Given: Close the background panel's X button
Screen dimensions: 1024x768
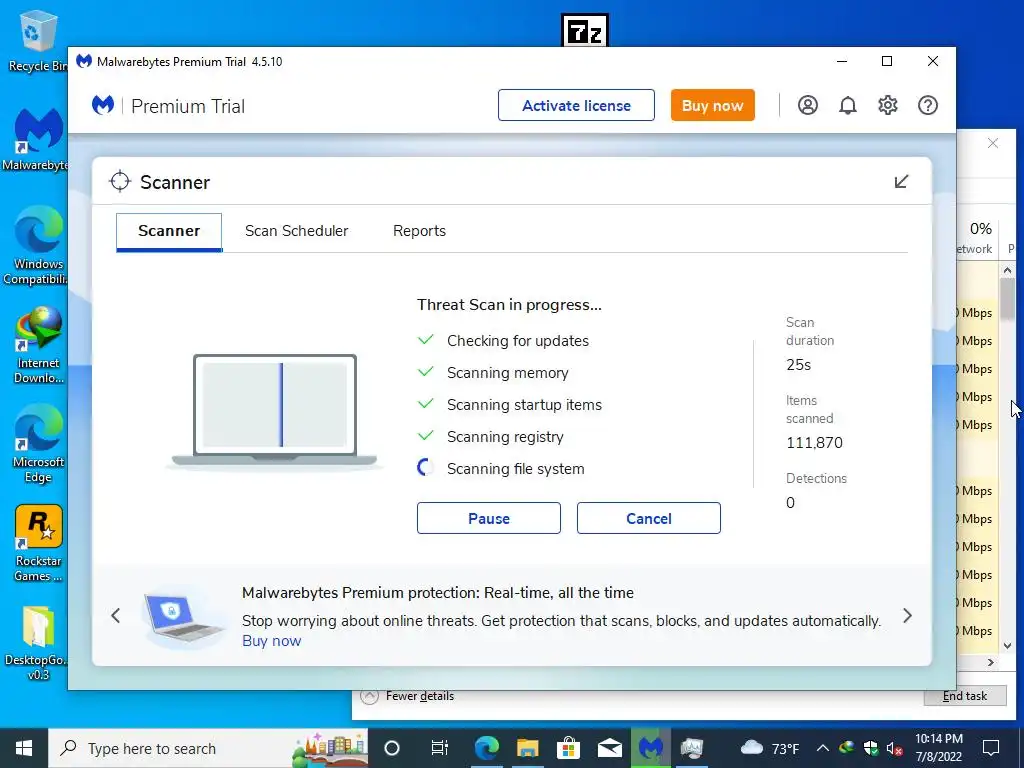Looking at the screenshot, I should [993, 143].
